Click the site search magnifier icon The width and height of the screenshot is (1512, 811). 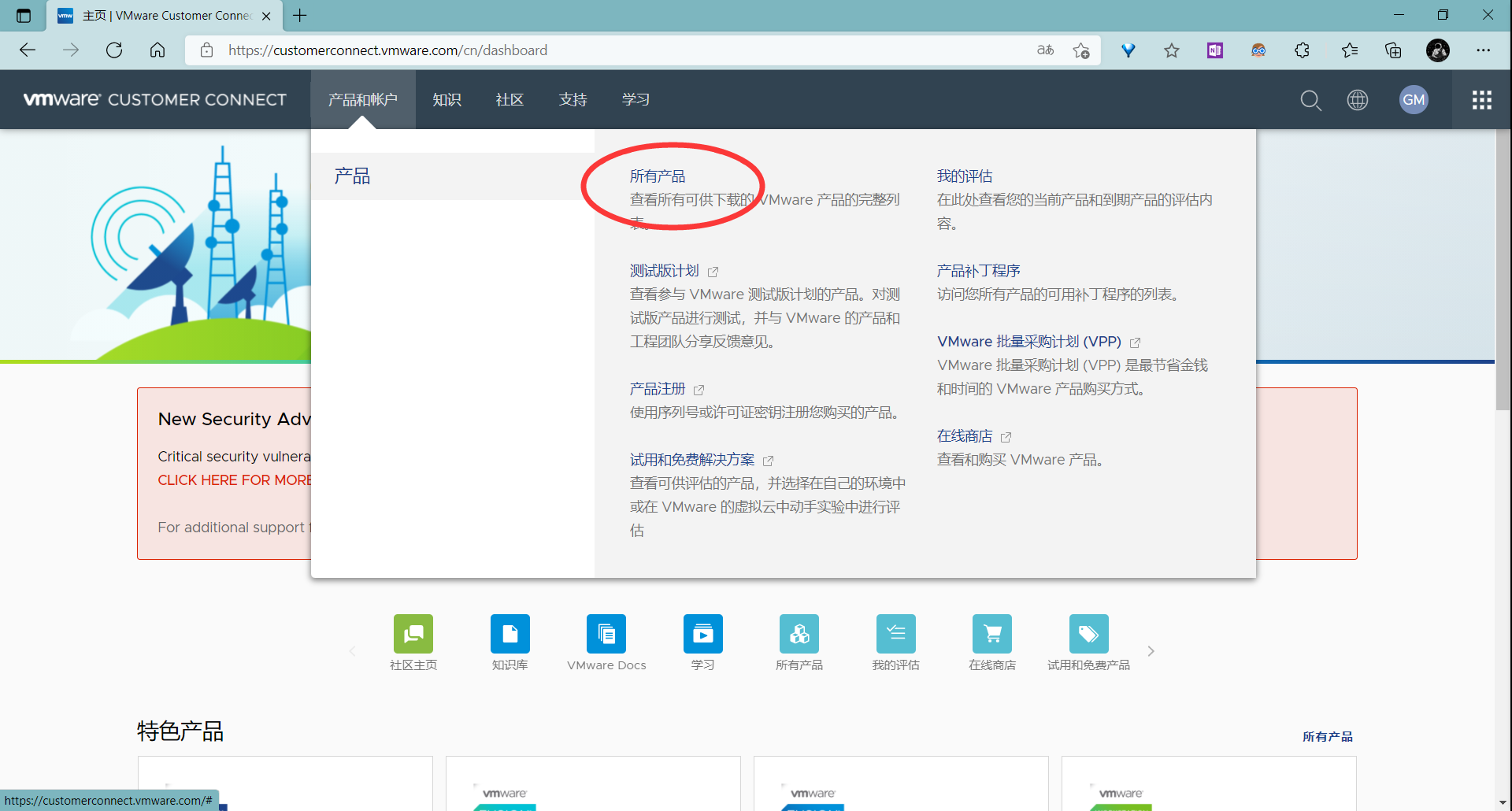(1310, 100)
